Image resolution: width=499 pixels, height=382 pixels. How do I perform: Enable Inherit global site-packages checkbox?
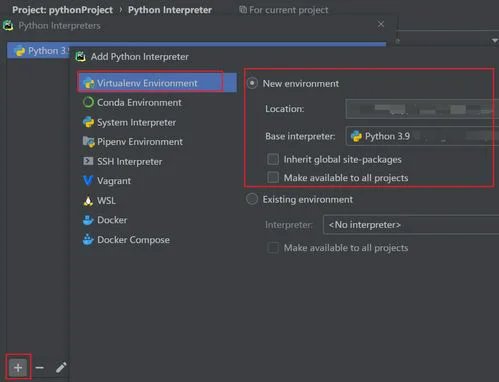pyautogui.click(x=273, y=159)
